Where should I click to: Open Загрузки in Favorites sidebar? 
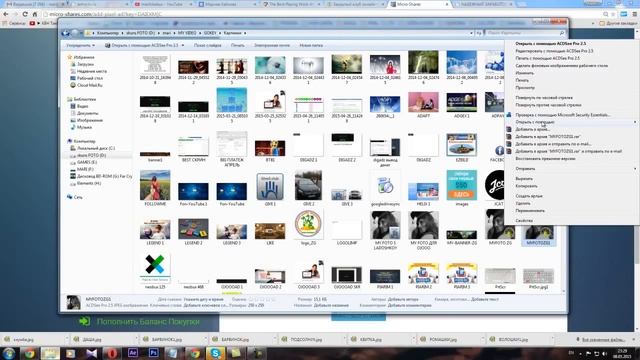click(x=85, y=64)
